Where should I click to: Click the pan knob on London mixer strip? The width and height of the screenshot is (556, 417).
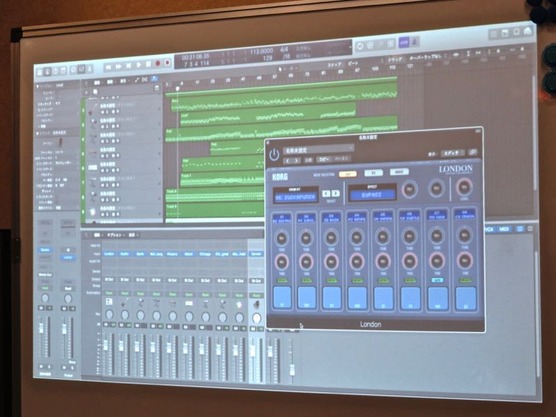pos(109,314)
